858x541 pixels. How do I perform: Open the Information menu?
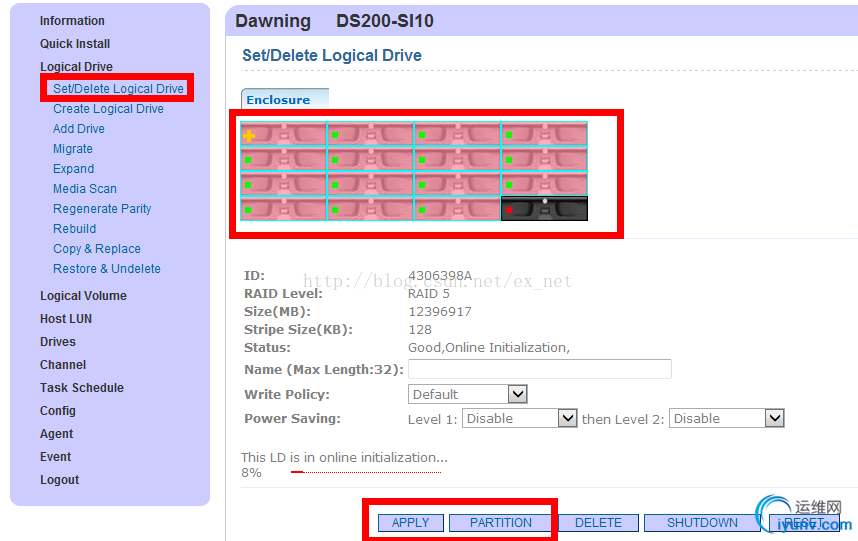[72, 21]
